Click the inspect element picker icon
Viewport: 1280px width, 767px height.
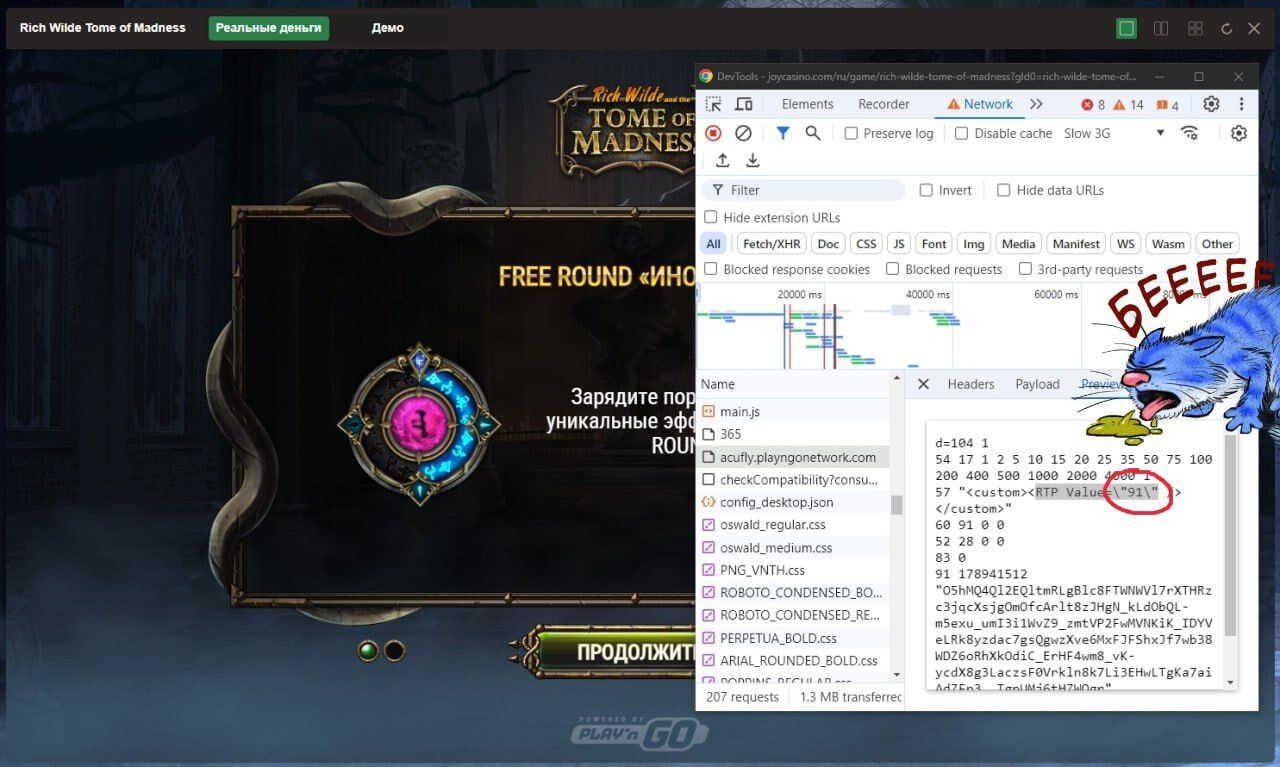713,104
